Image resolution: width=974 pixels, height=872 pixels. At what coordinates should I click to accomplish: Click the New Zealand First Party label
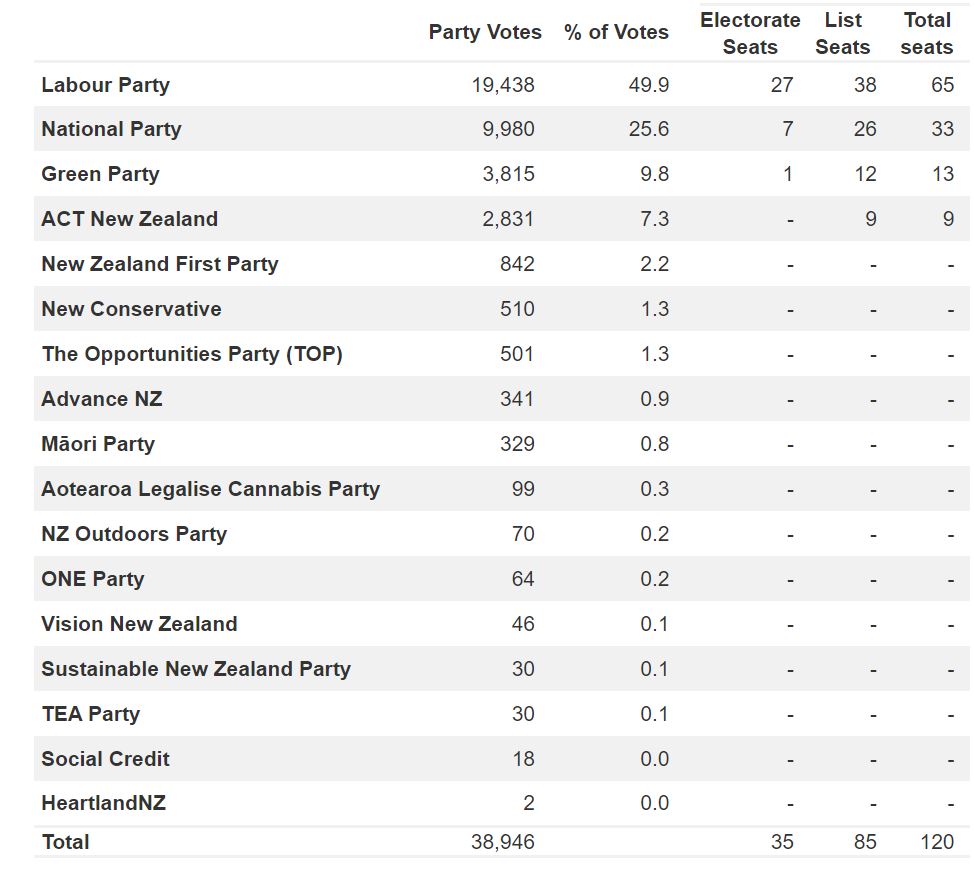159,264
